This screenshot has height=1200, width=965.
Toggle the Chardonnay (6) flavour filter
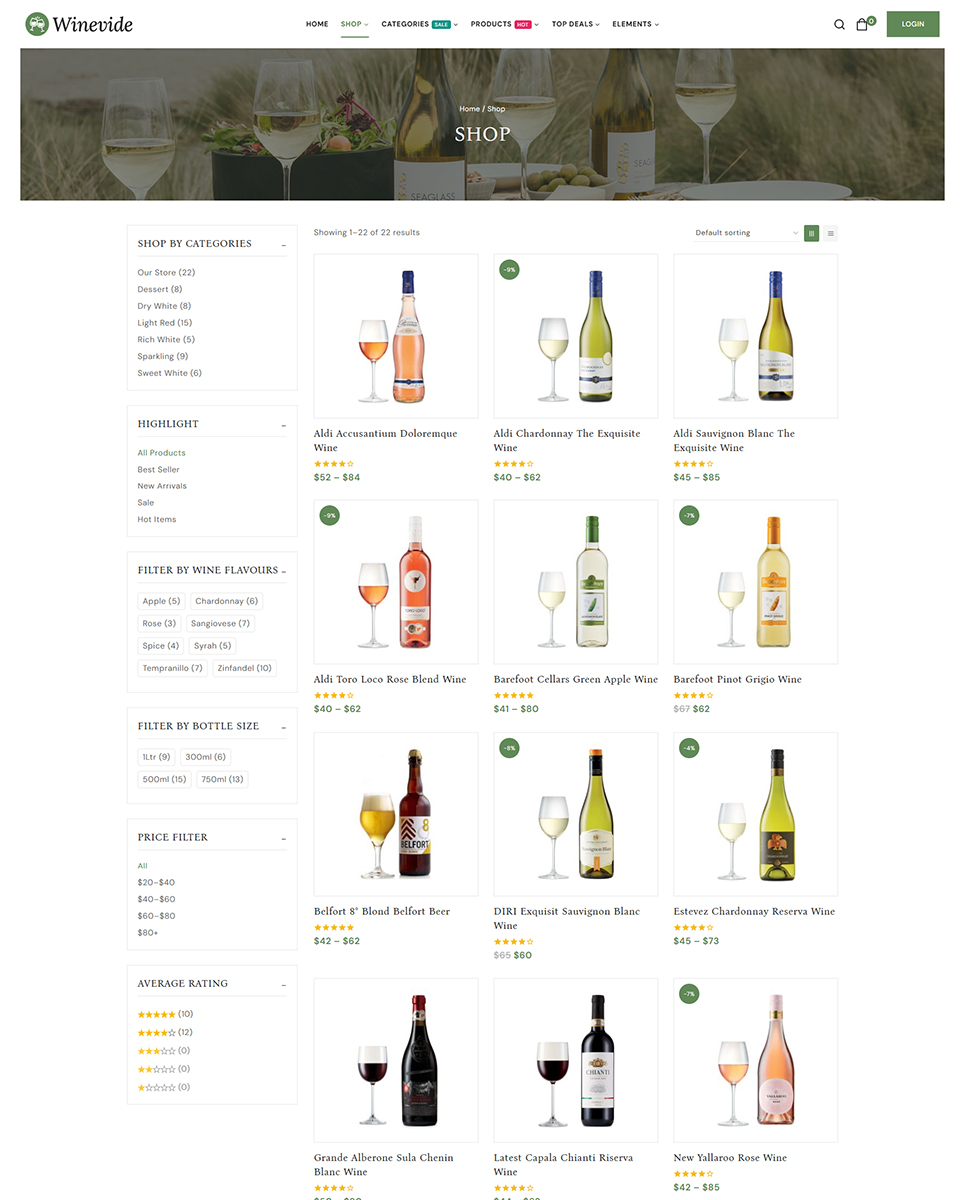226,601
